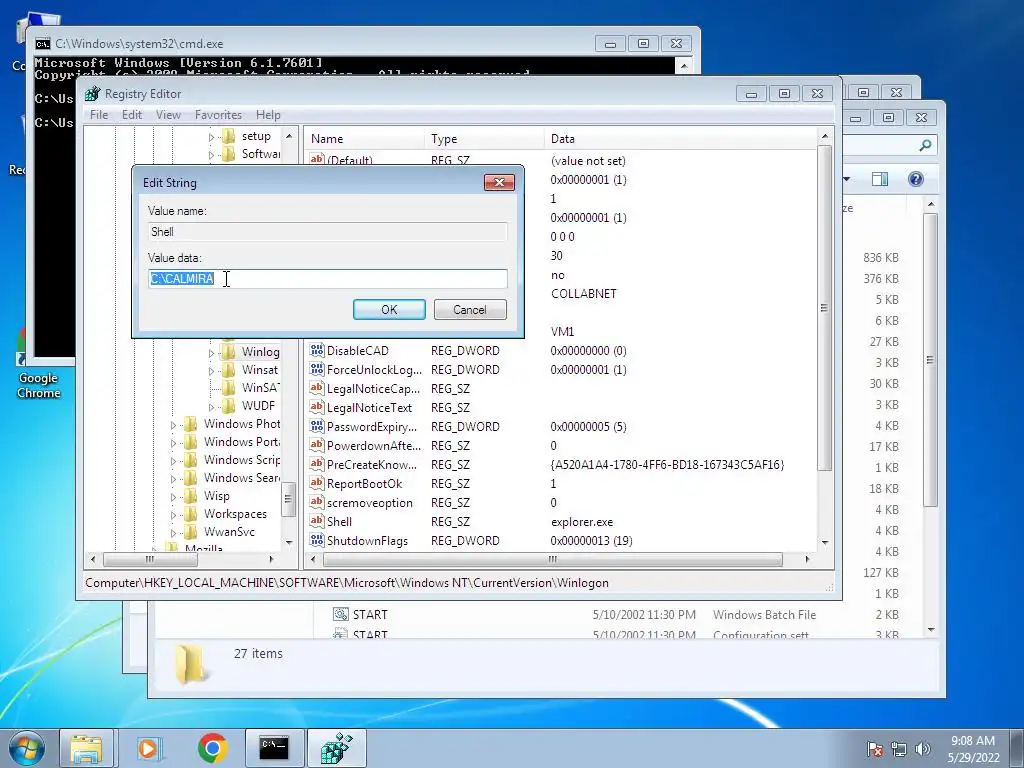1024x768 pixels.
Task: Open Google Chrome from the taskbar
Action: 212,748
